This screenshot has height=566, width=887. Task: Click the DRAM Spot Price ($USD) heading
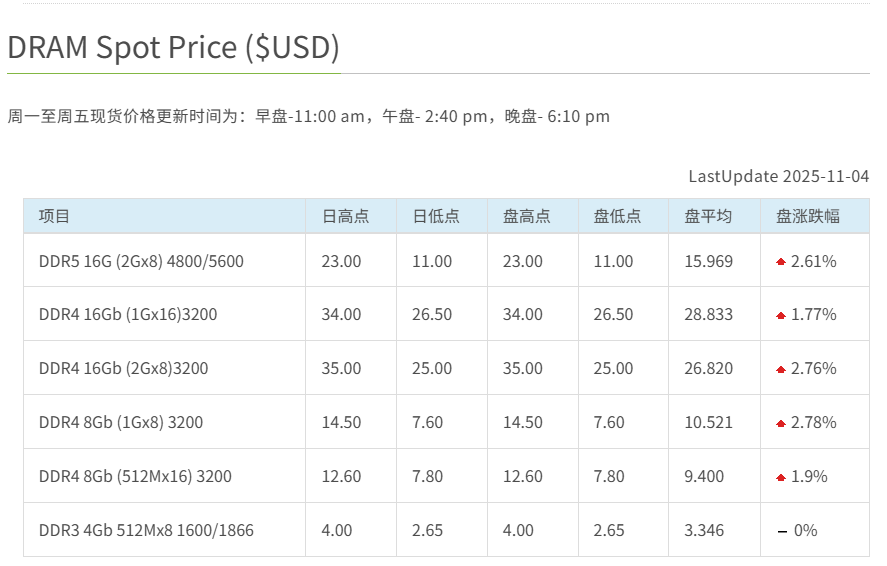tap(174, 47)
